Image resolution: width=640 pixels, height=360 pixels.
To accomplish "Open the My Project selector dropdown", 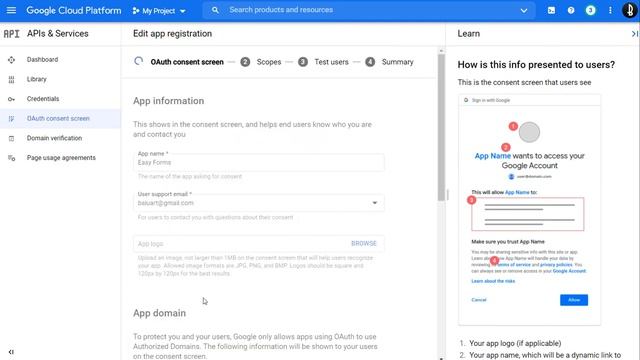I will point(159,11).
